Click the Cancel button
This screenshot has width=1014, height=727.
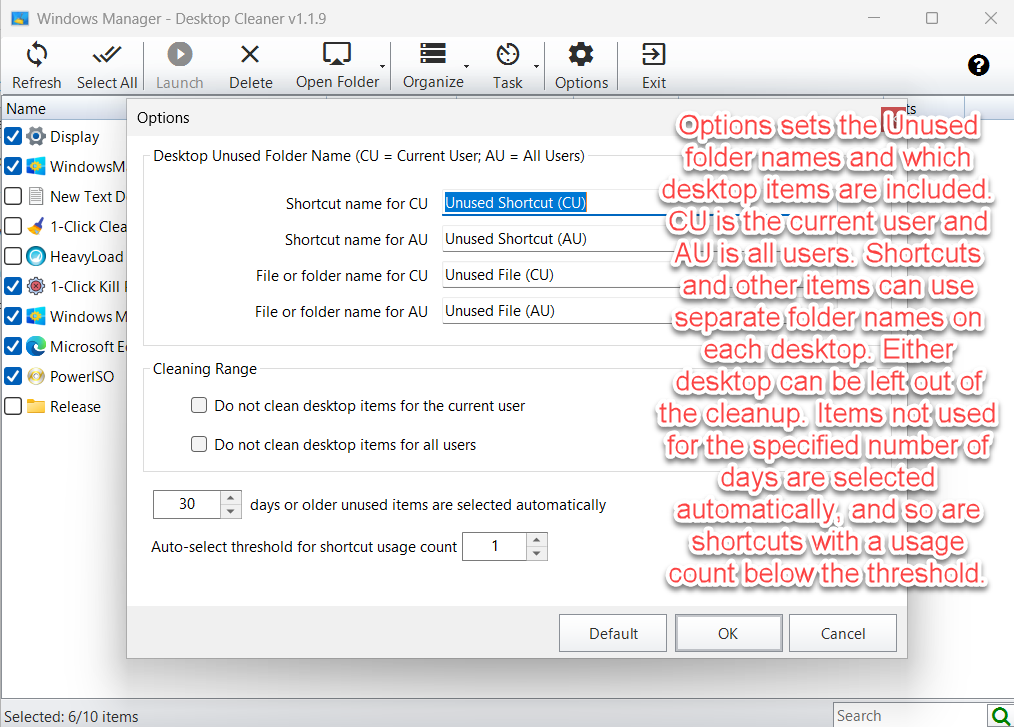(843, 633)
